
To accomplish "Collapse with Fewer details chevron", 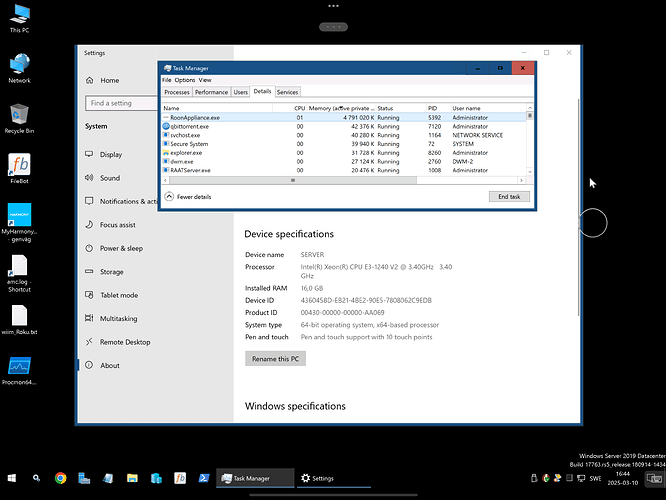I will 169,196.
